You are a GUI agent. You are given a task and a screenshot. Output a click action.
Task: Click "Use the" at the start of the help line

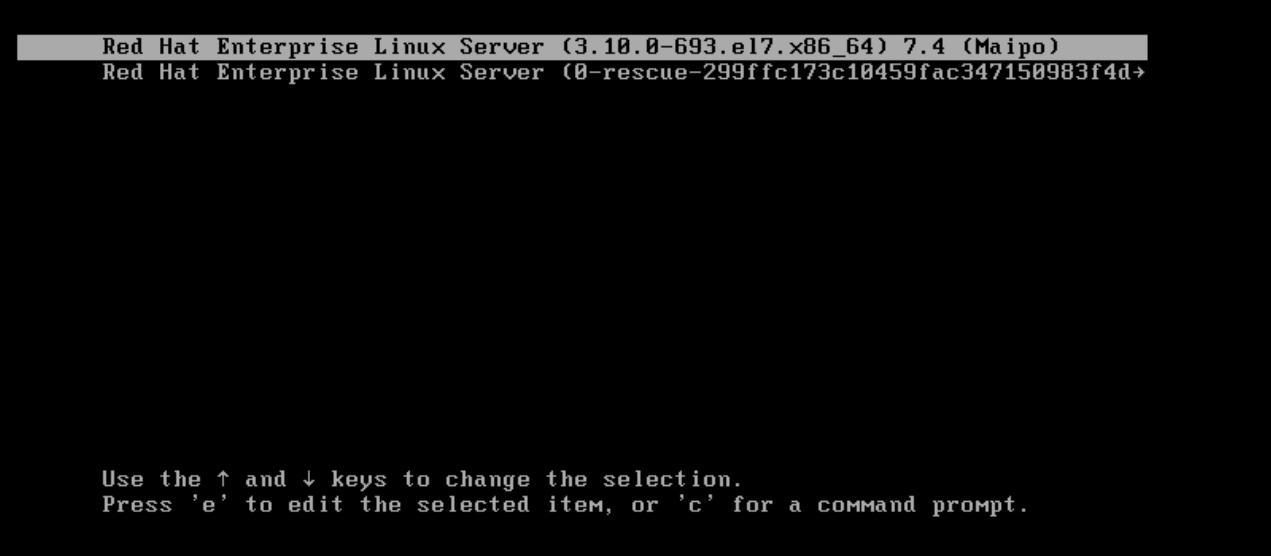coord(151,480)
